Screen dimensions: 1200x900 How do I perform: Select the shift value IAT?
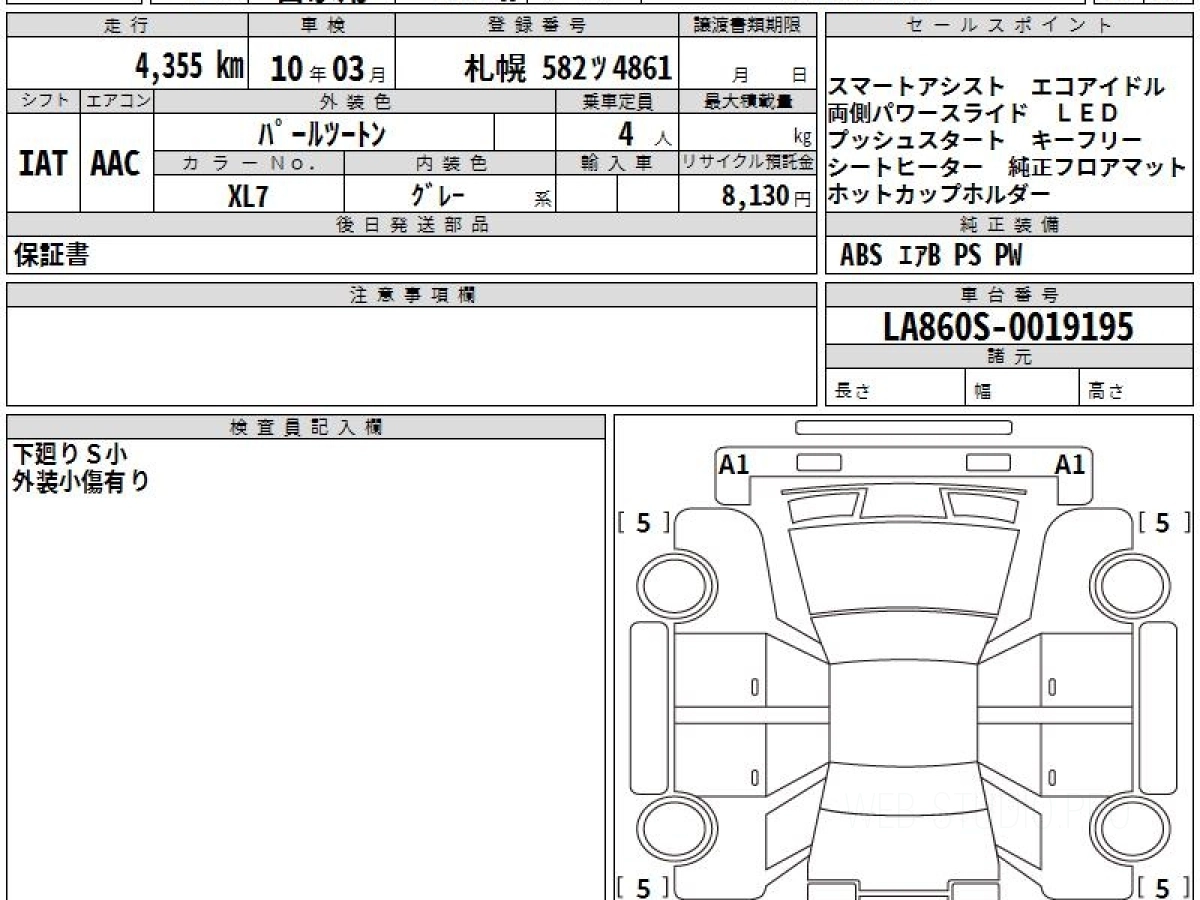click(43, 163)
